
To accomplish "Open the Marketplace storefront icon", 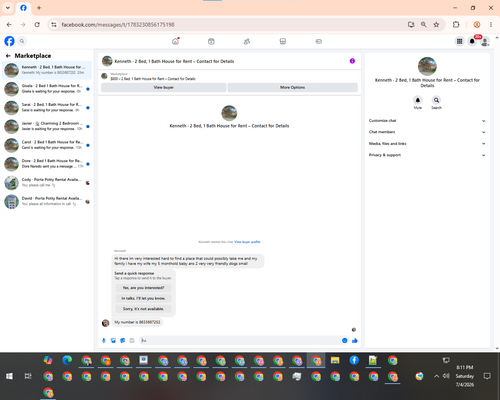I will [x=283, y=41].
